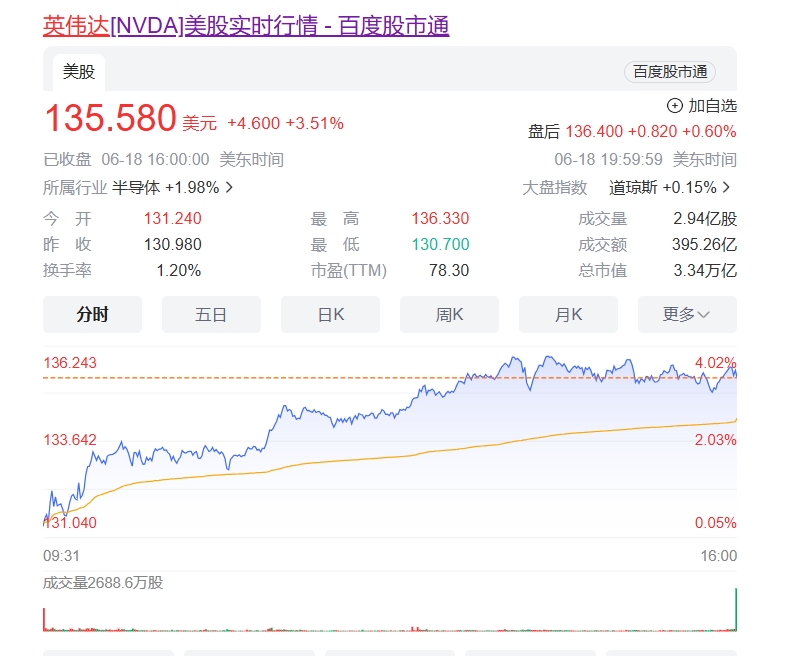Image resolution: width=794 pixels, height=656 pixels.
Task: Click the orange average price line
Action: point(390,457)
